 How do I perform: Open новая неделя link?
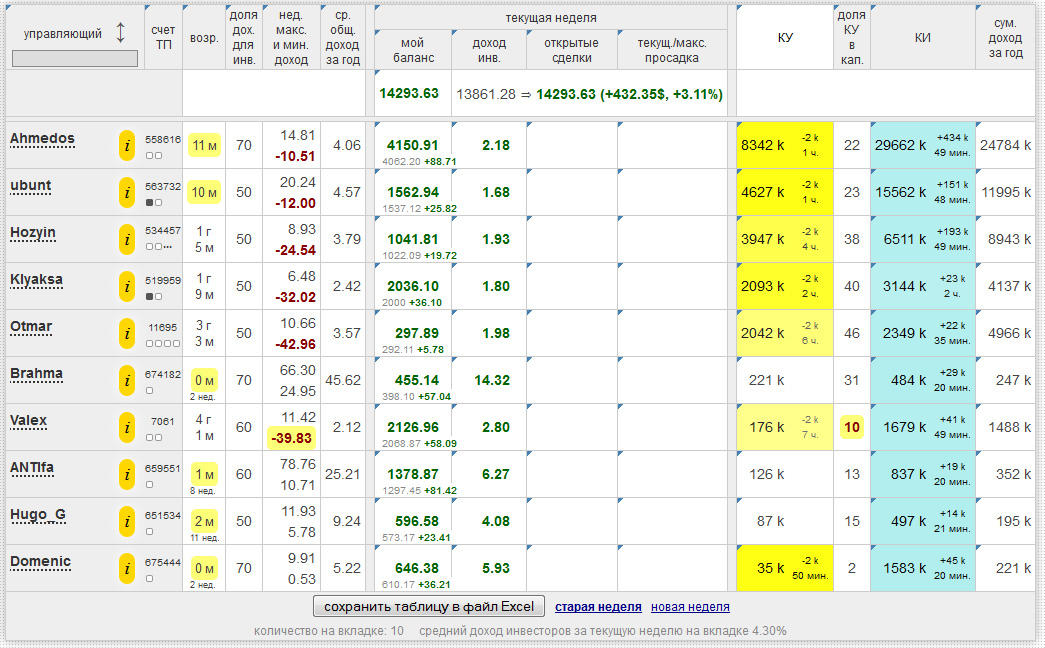(x=690, y=607)
